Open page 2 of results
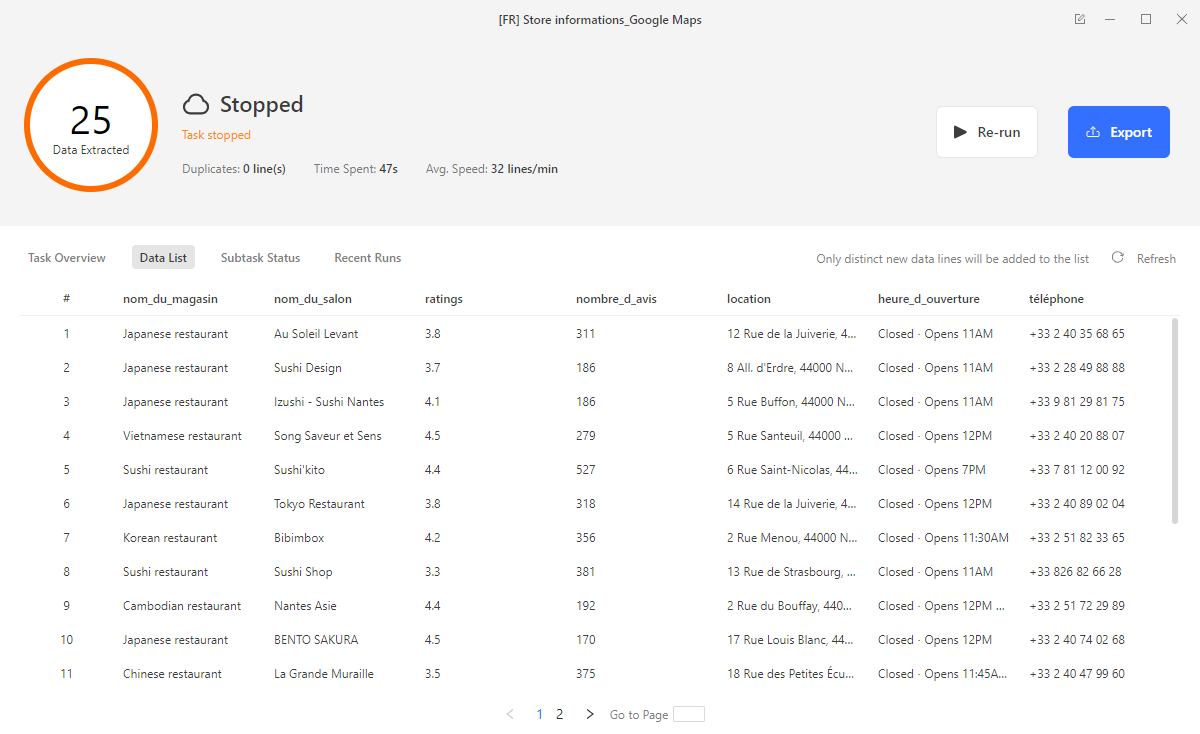 pyautogui.click(x=560, y=714)
